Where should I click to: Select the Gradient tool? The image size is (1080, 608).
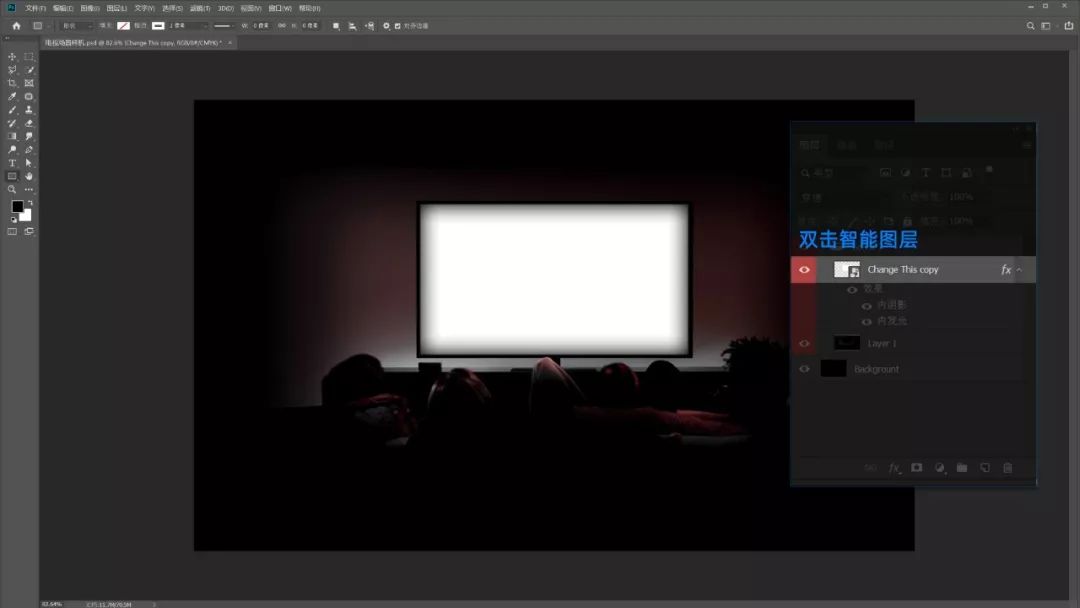tap(12, 136)
